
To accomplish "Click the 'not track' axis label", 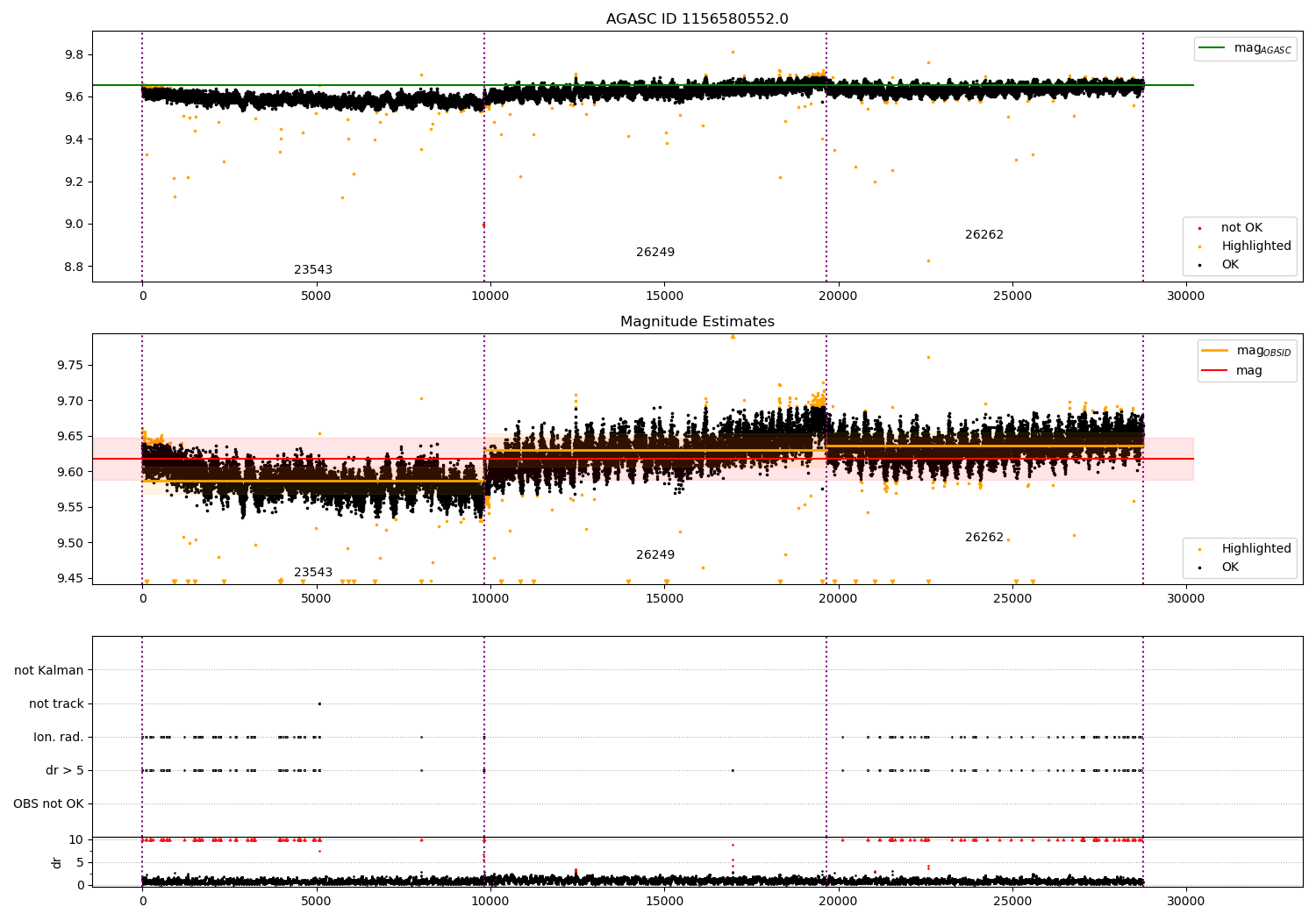I will 56,704.
